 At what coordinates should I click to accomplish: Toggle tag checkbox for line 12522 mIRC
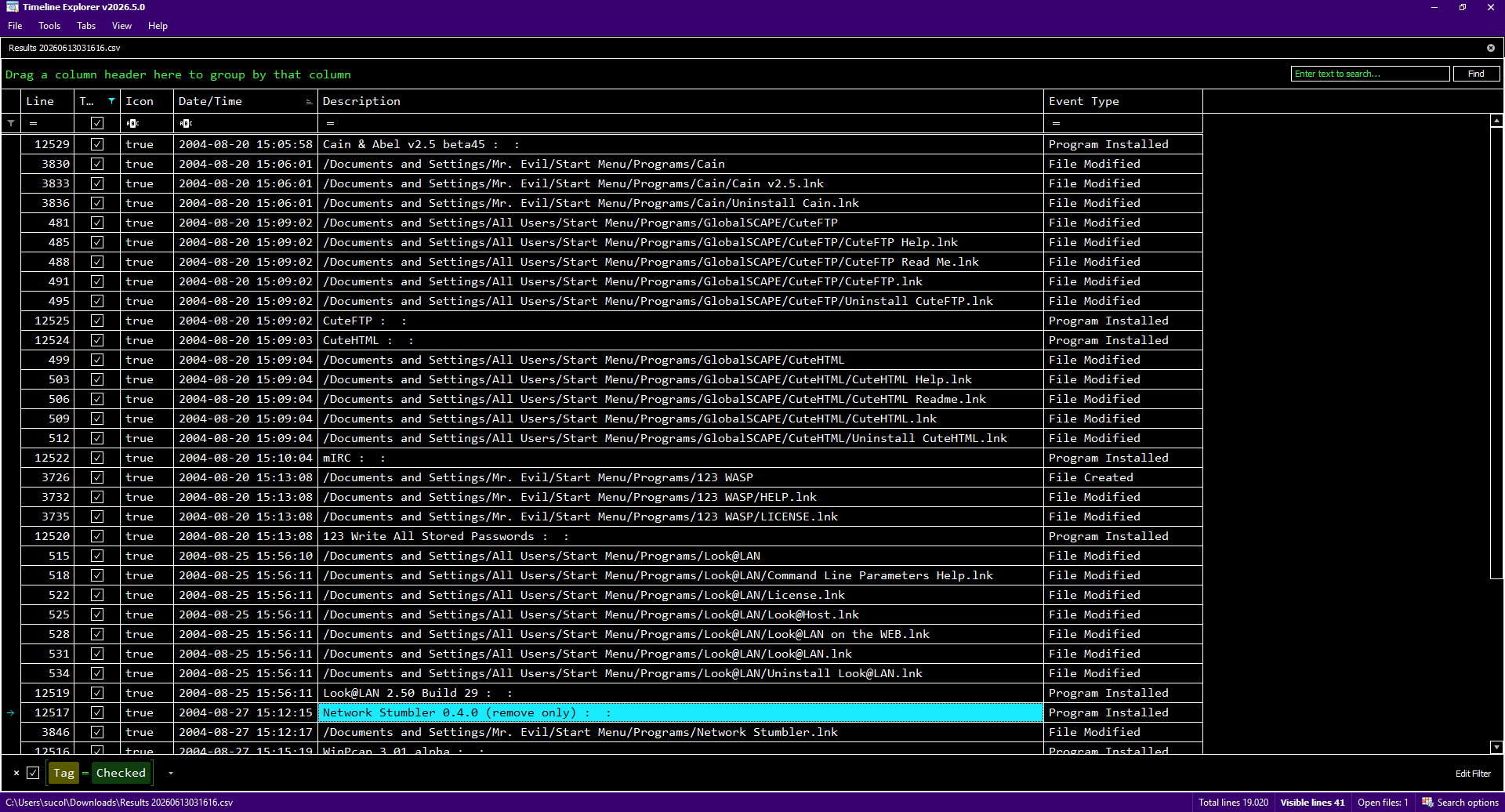pos(97,458)
